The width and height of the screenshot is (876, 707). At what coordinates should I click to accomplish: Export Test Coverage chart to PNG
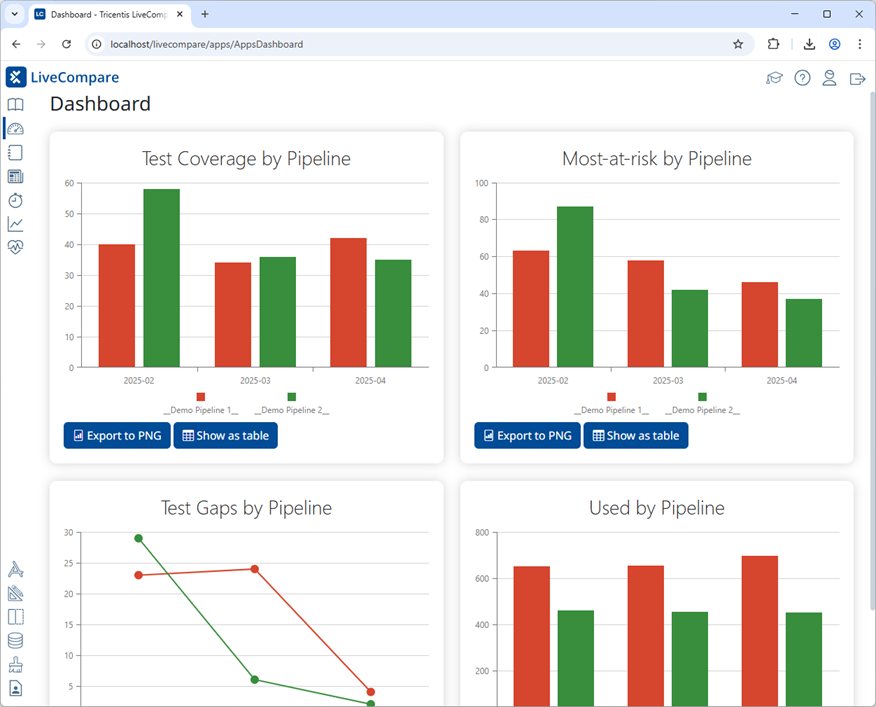[117, 435]
